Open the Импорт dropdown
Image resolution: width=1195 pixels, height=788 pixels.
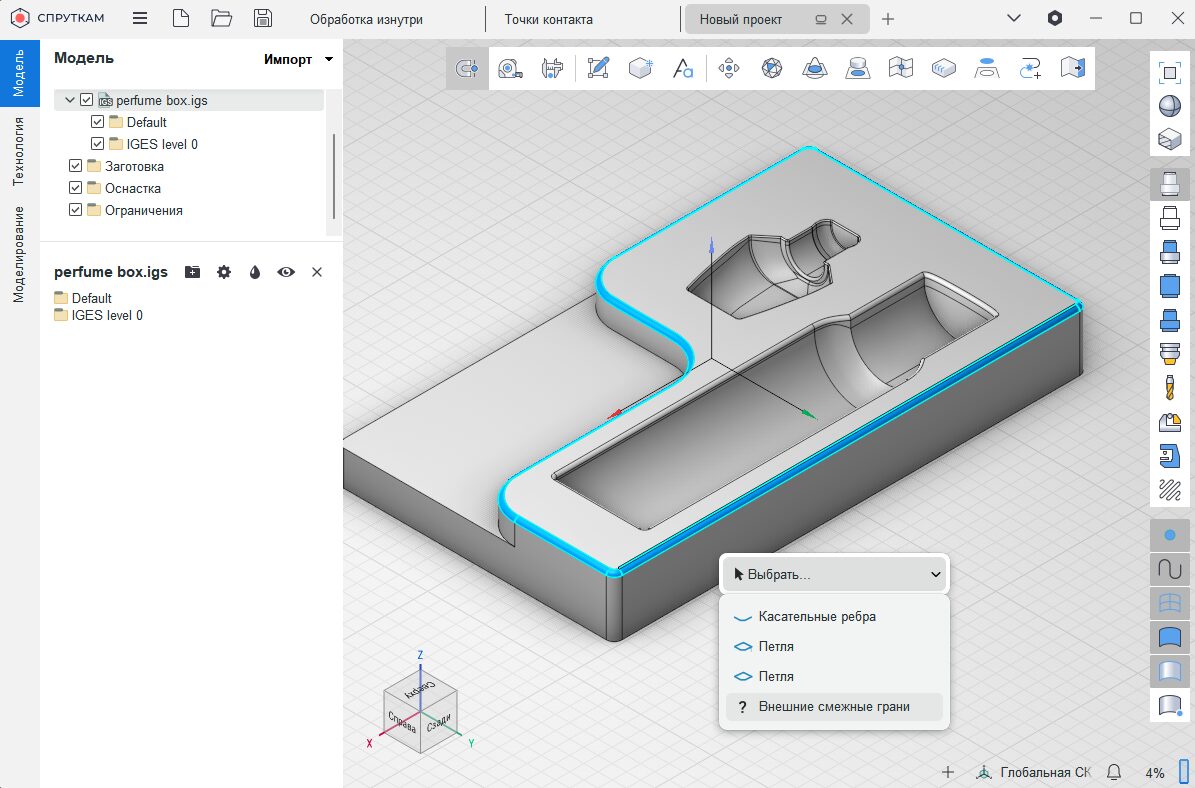click(298, 60)
